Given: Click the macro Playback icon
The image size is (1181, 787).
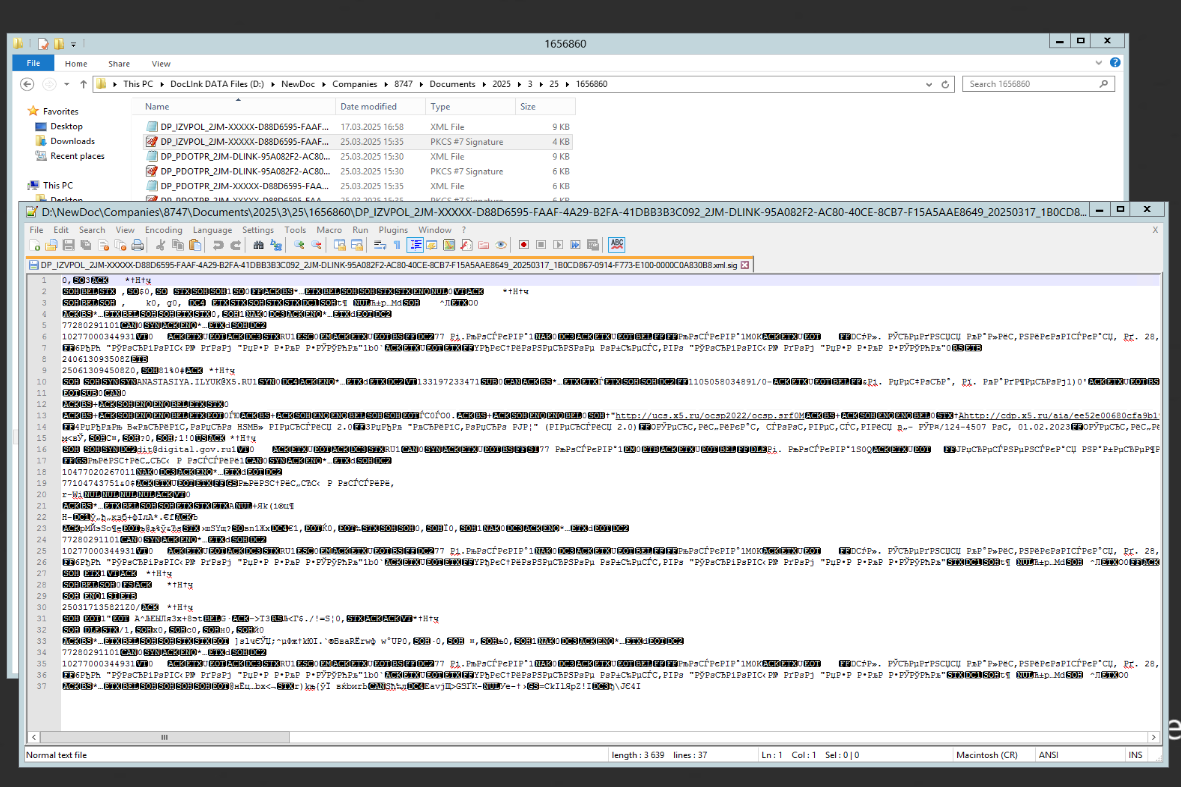Looking at the screenshot, I should tap(558, 245).
